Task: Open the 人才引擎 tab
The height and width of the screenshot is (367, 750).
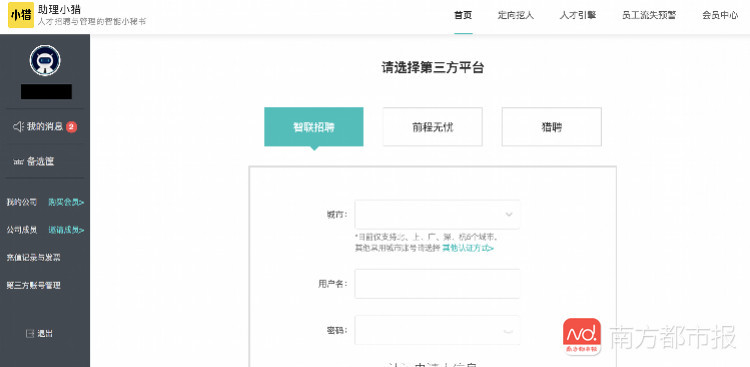Action: click(x=578, y=15)
